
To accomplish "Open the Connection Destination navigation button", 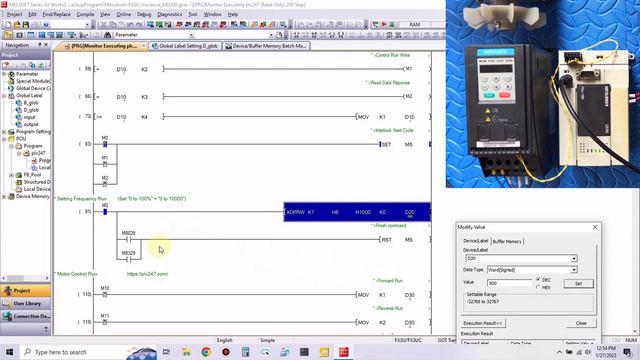I will [x=25, y=316].
